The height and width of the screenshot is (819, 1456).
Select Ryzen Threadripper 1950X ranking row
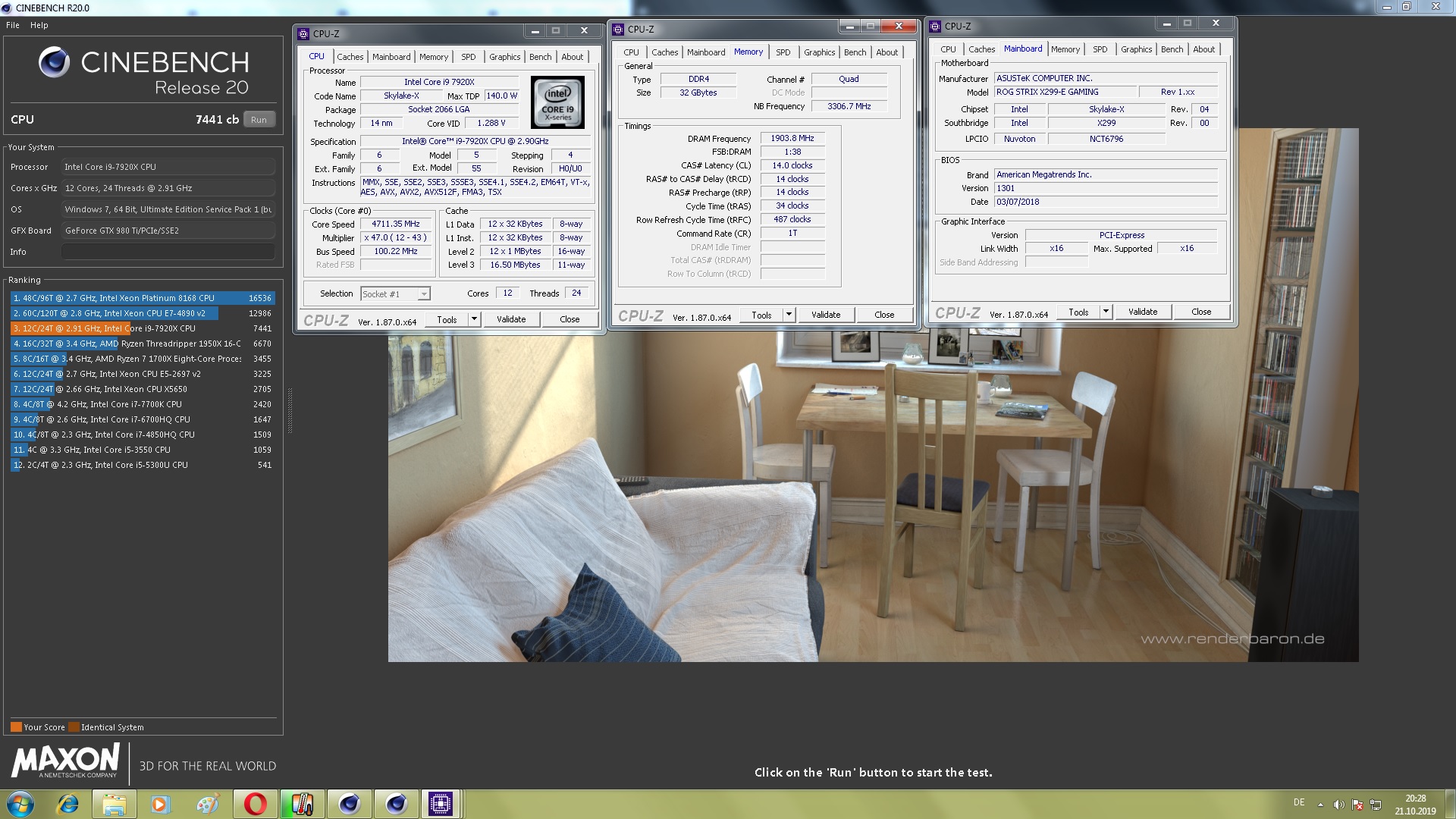(143, 344)
